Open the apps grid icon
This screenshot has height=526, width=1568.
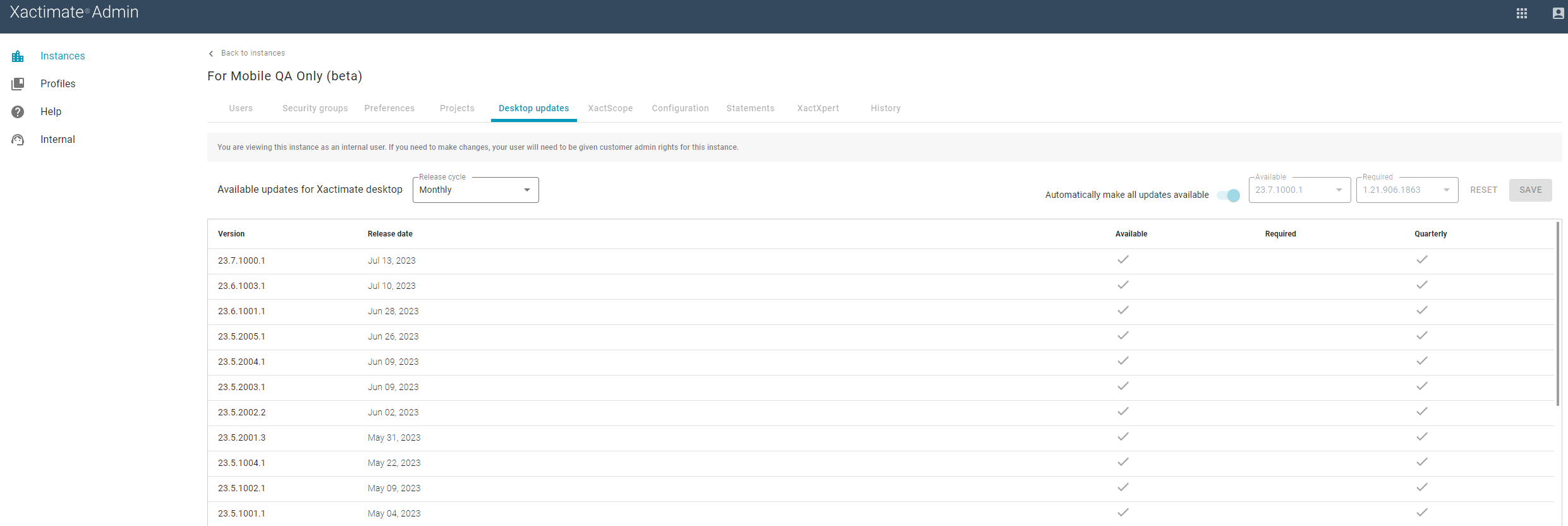(x=1522, y=13)
